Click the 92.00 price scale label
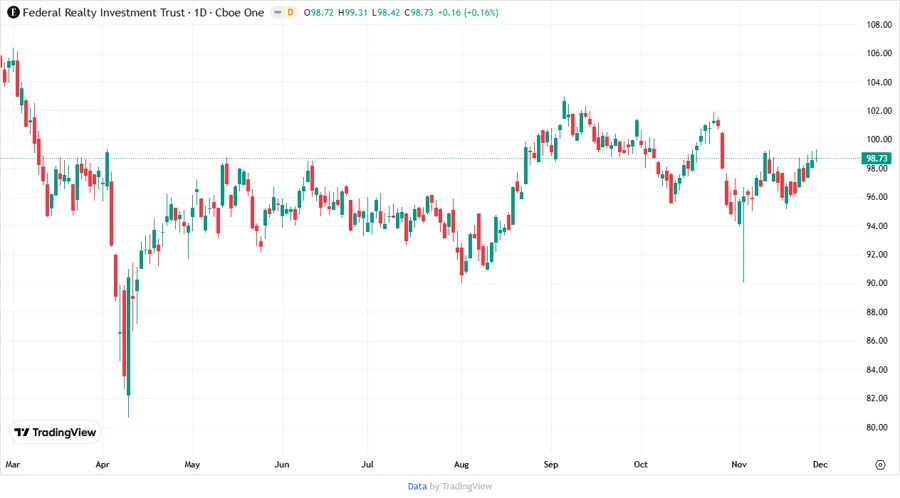Image resolution: width=900 pixels, height=498 pixels. [x=879, y=255]
